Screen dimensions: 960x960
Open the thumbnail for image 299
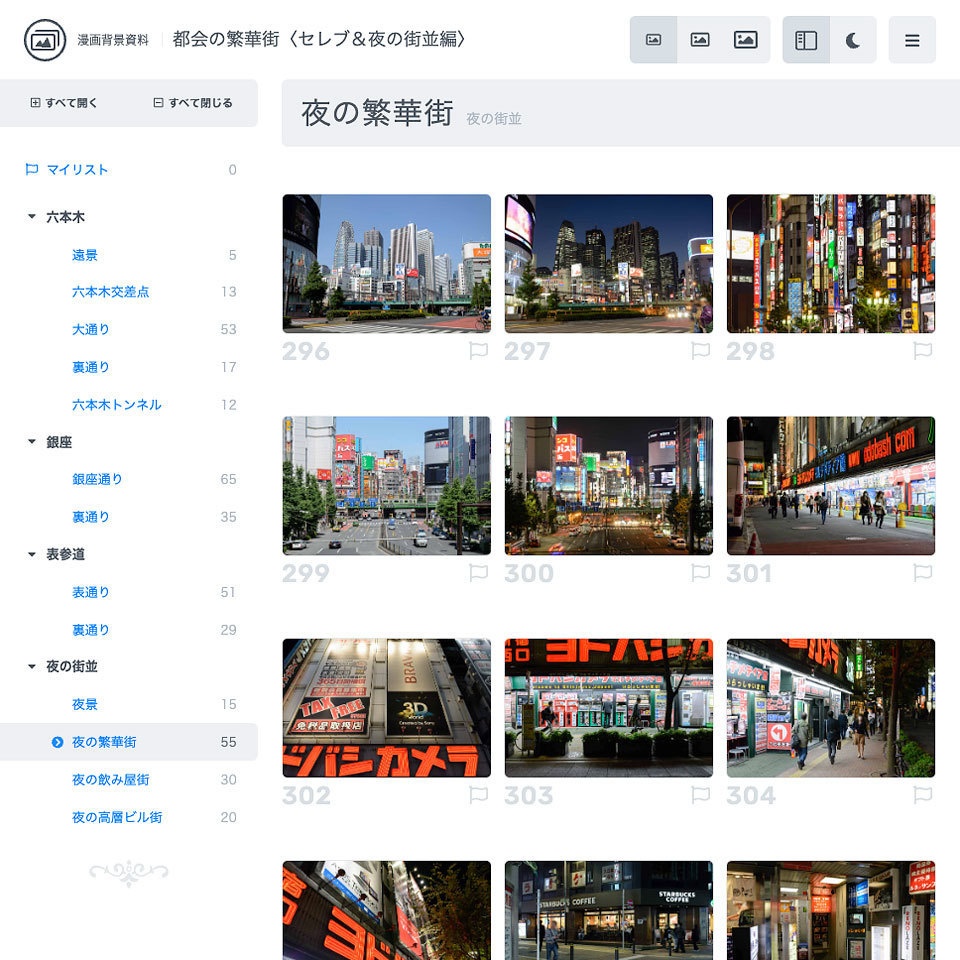(x=386, y=485)
